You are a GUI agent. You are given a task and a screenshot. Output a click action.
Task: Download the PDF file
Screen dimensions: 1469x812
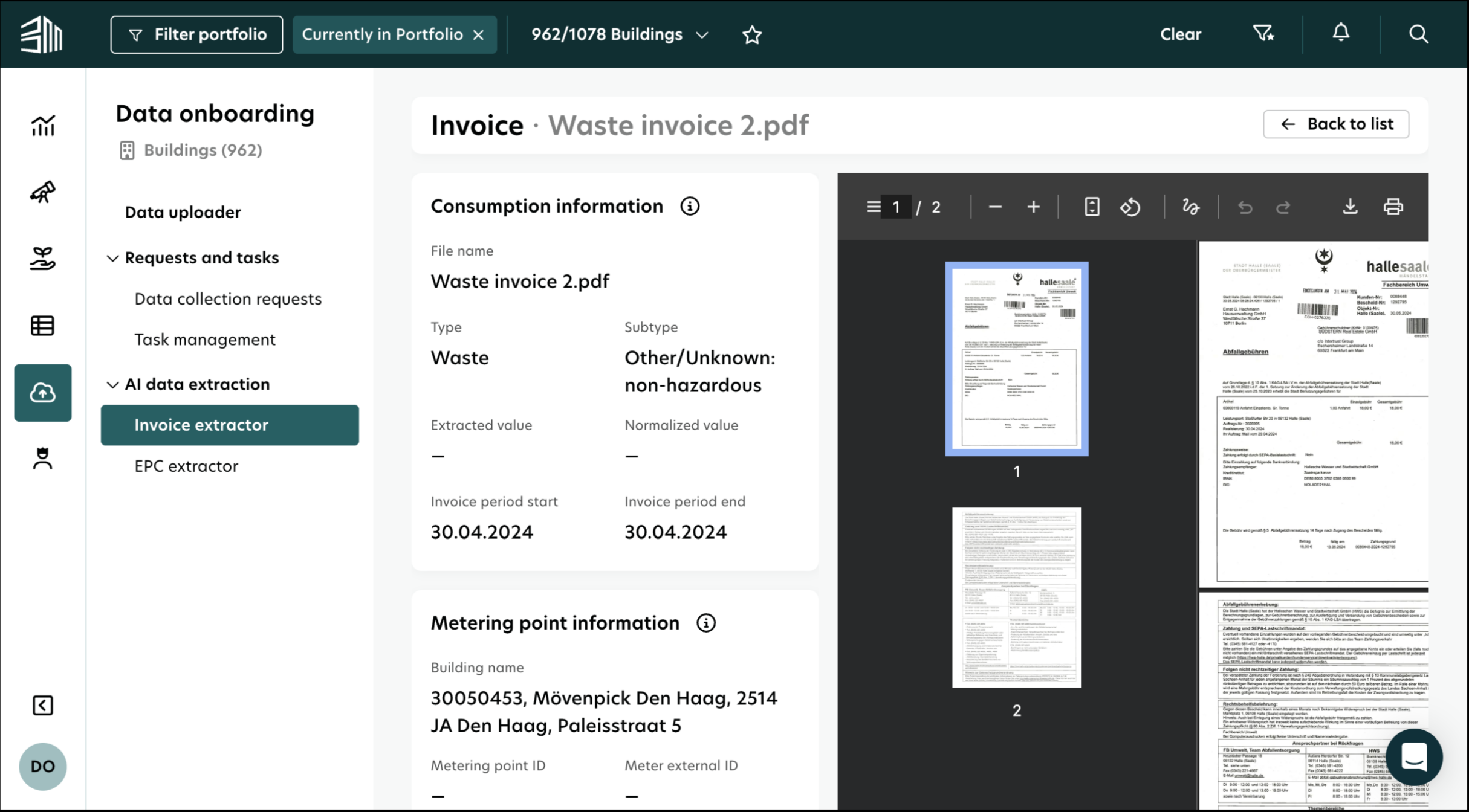1350,207
